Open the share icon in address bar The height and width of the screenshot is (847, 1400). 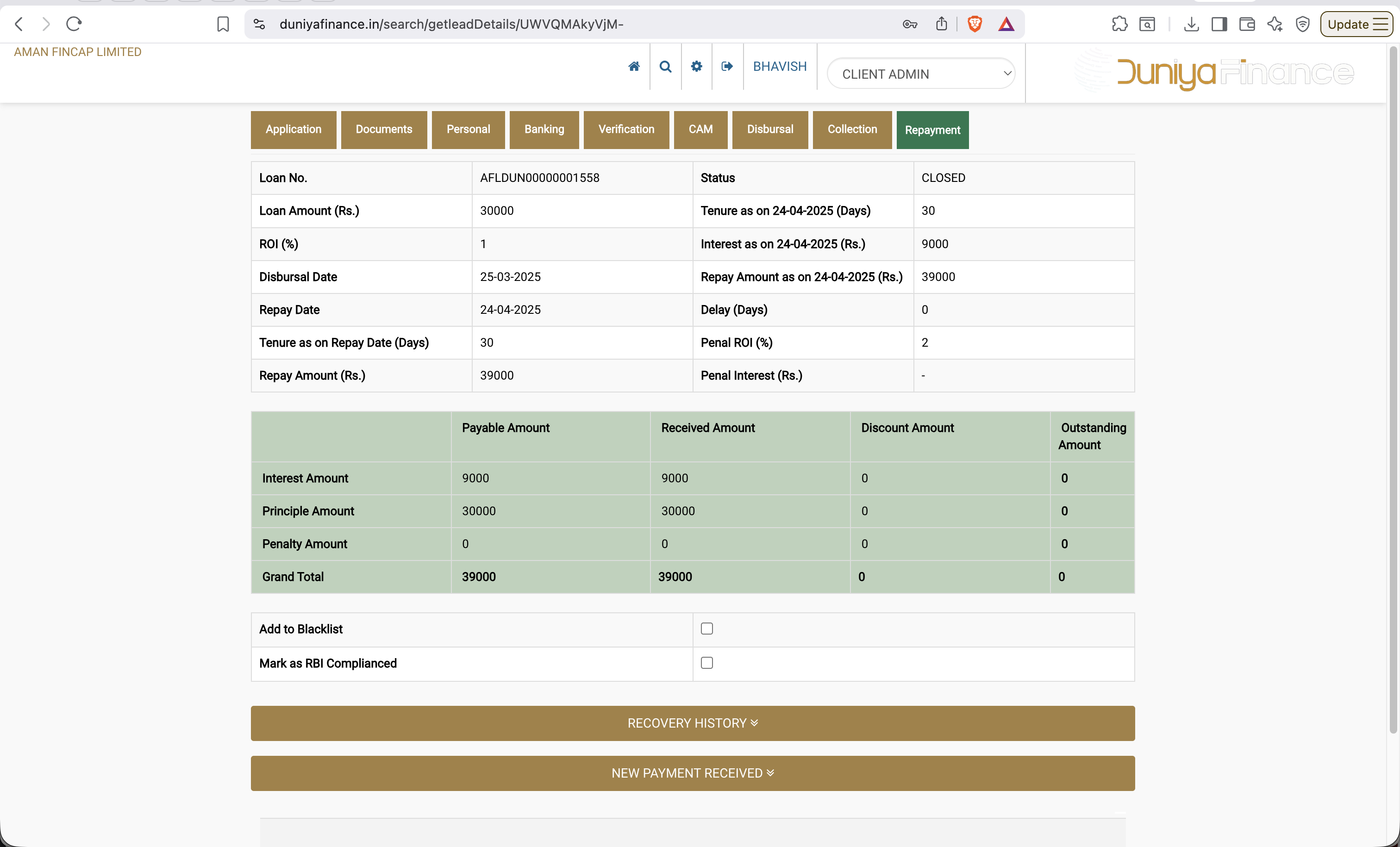(942, 24)
